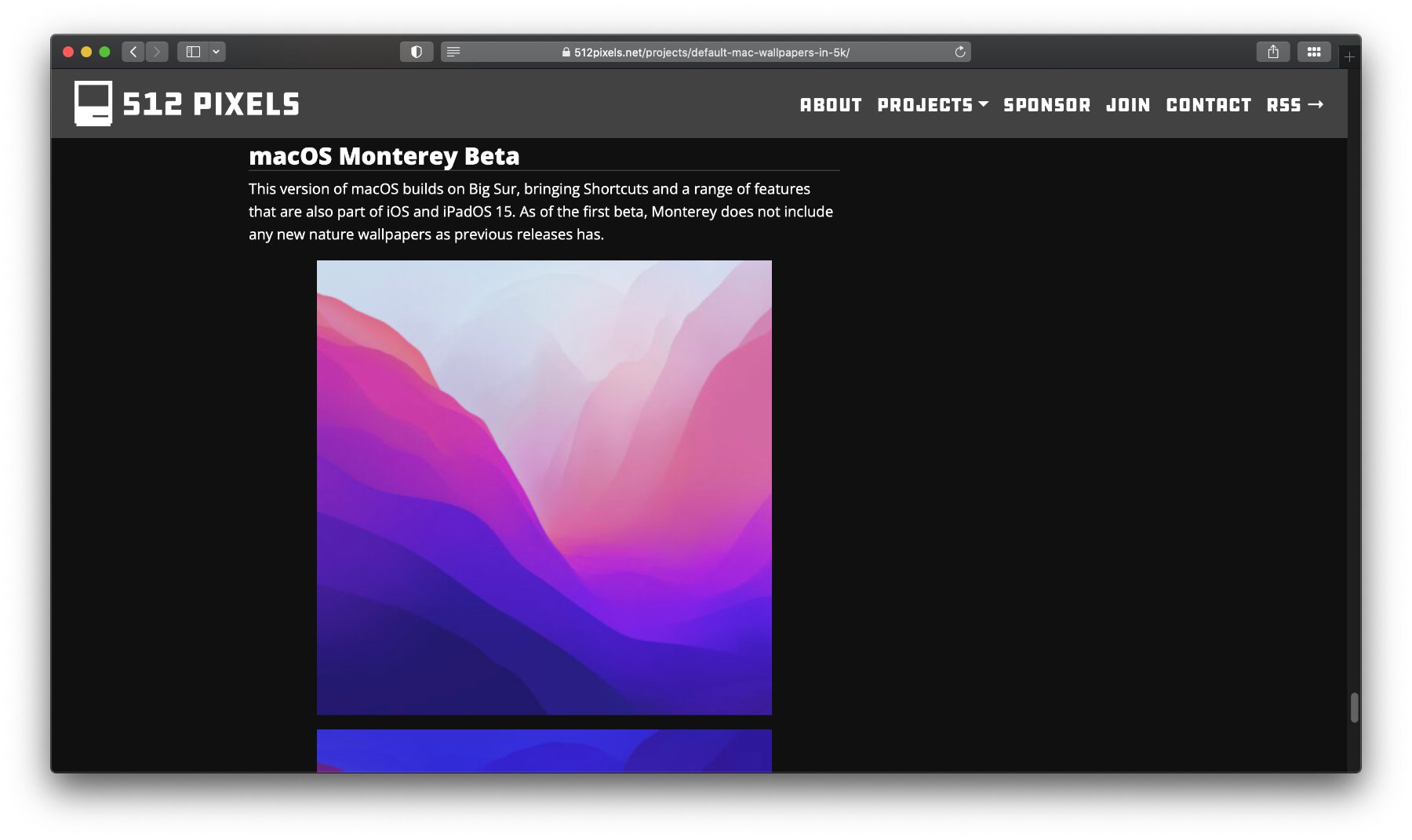Click the page vertical scrollbar thumb

(1354, 707)
